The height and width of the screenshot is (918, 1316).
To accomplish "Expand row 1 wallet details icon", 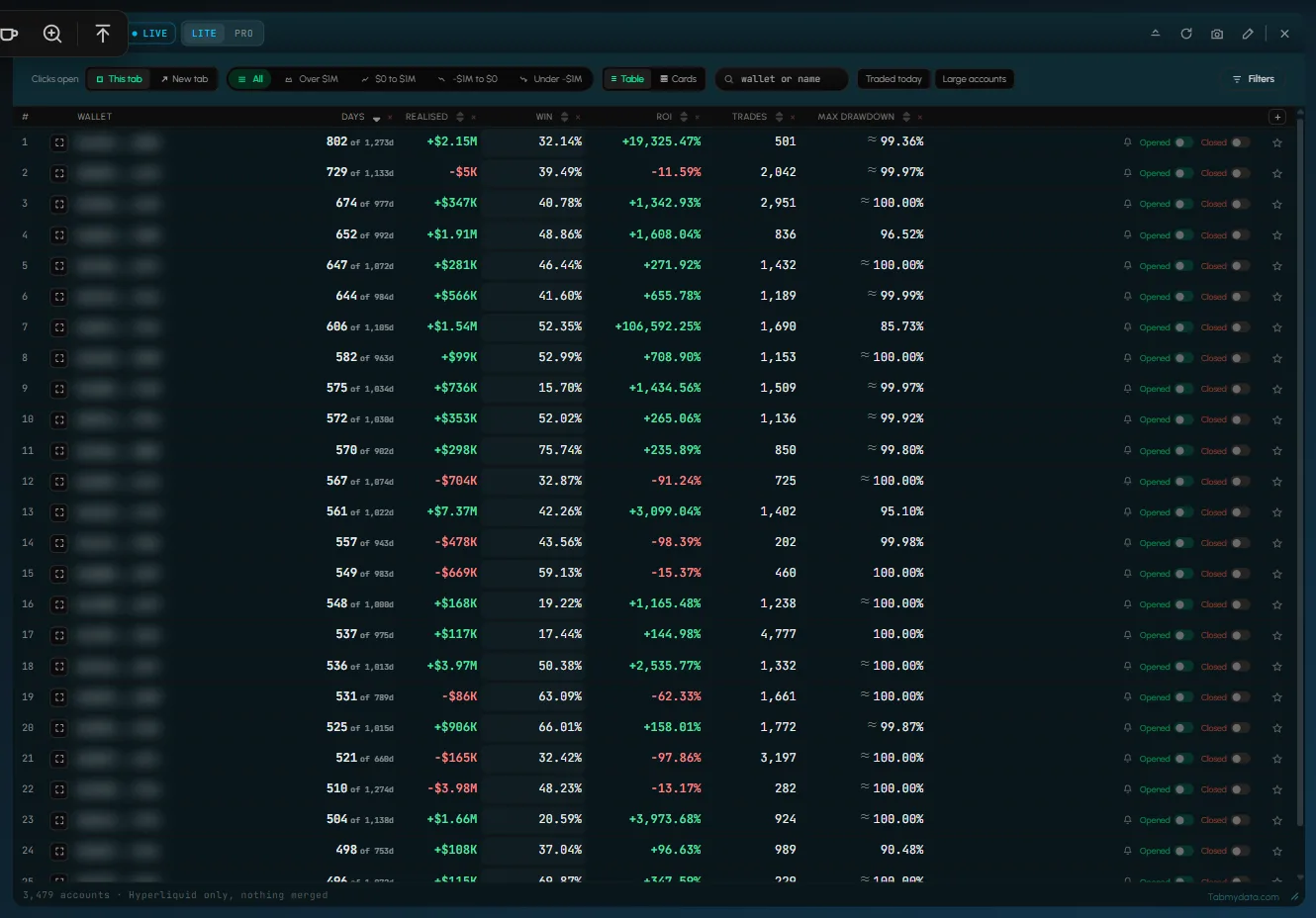I will pos(59,142).
